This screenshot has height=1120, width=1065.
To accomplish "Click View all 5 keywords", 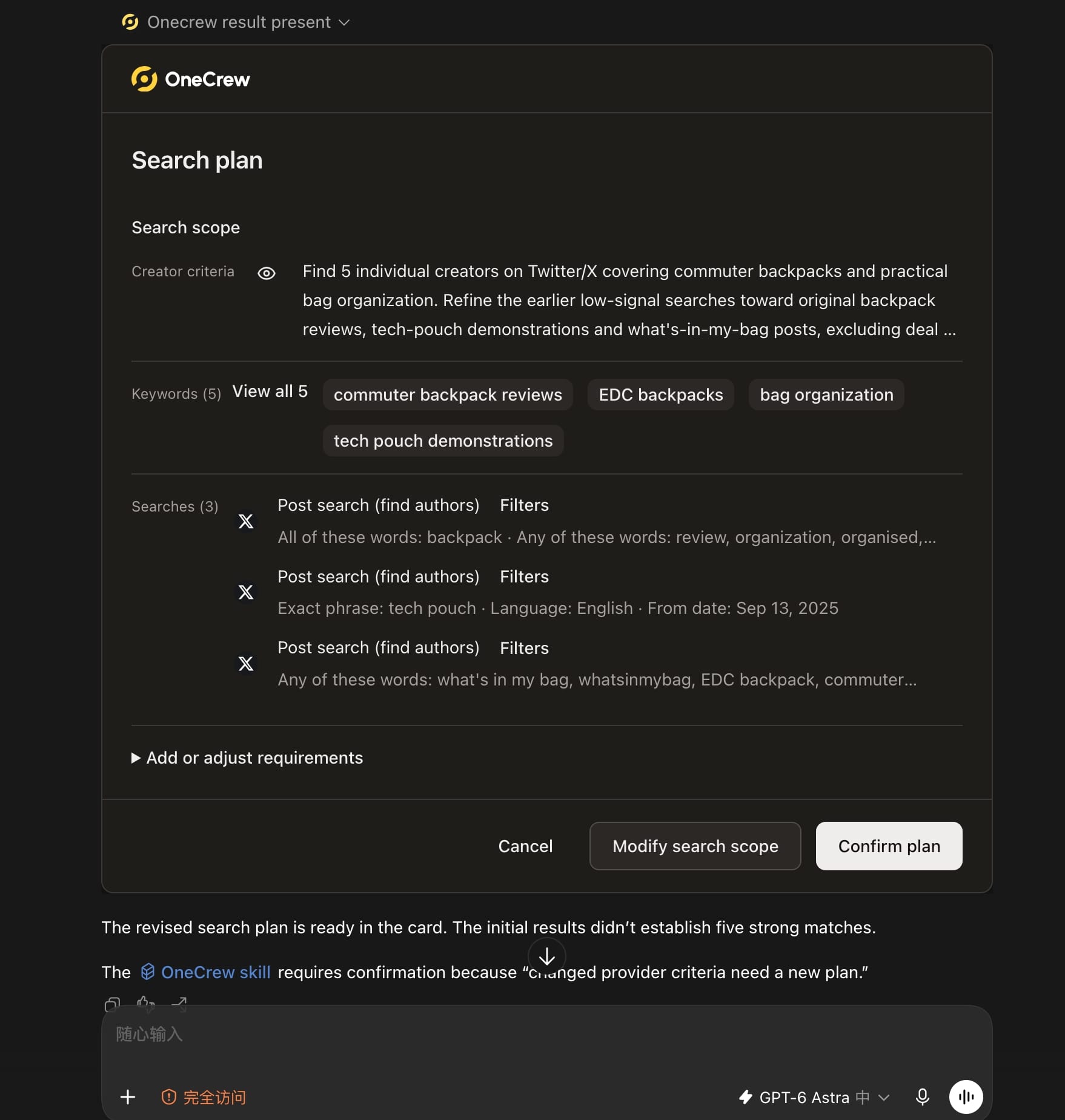I will pyautogui.click(x=270, y=392).
